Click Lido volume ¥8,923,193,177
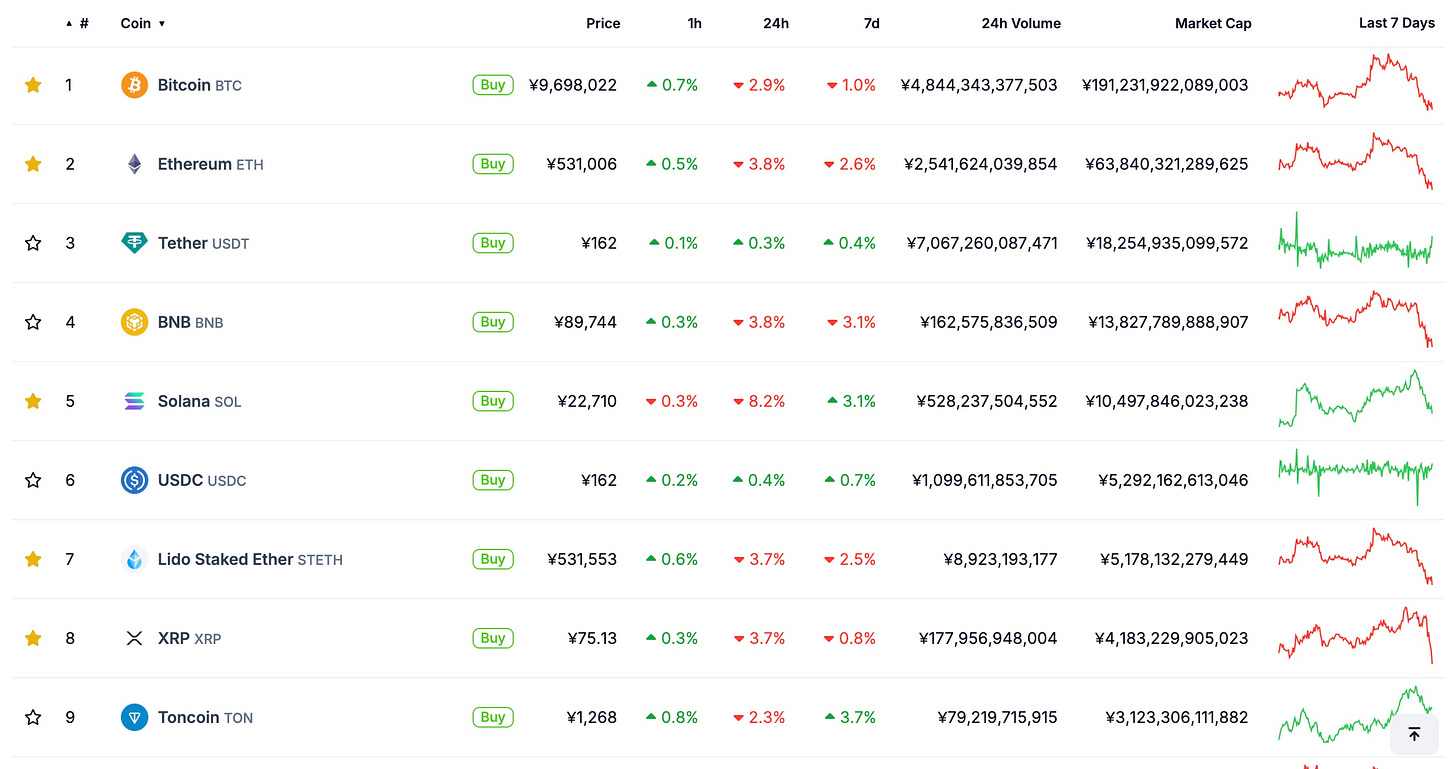 [1000, 559]
